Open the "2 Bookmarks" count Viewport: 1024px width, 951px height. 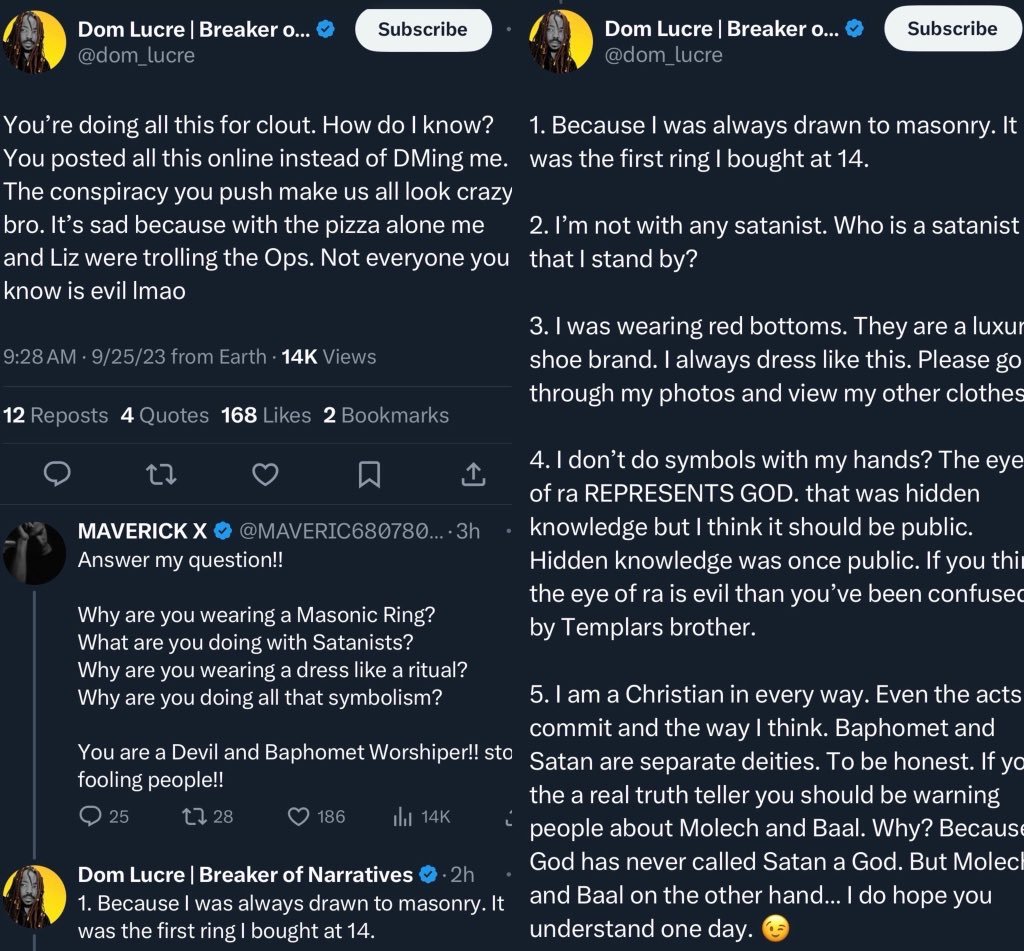386,415
